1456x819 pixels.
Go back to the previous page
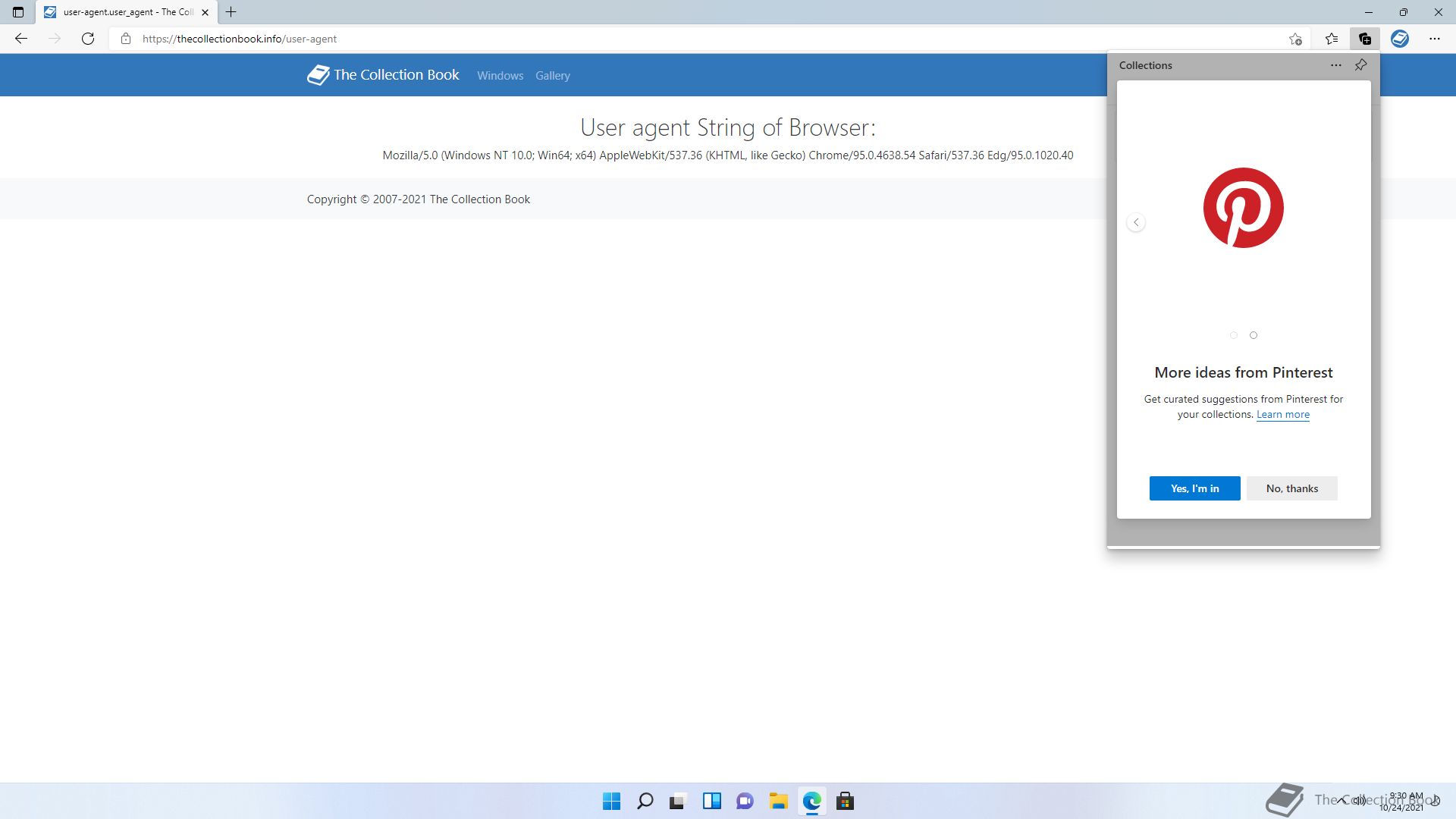21,39
